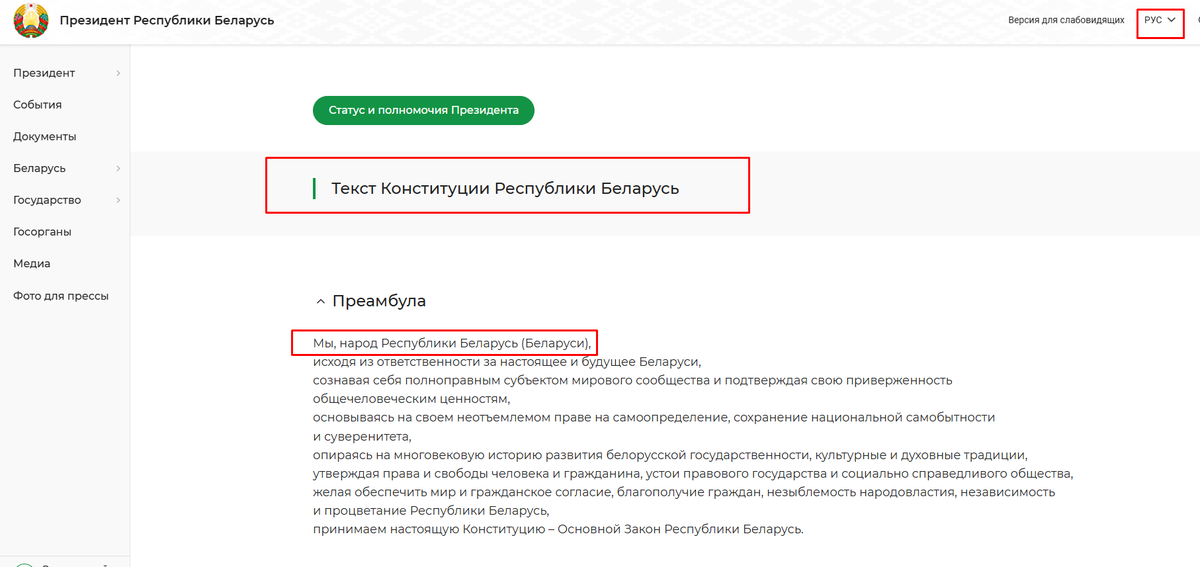
Task: Click line желая обеспечить мир и гражданское согласие
Action: 684,492
